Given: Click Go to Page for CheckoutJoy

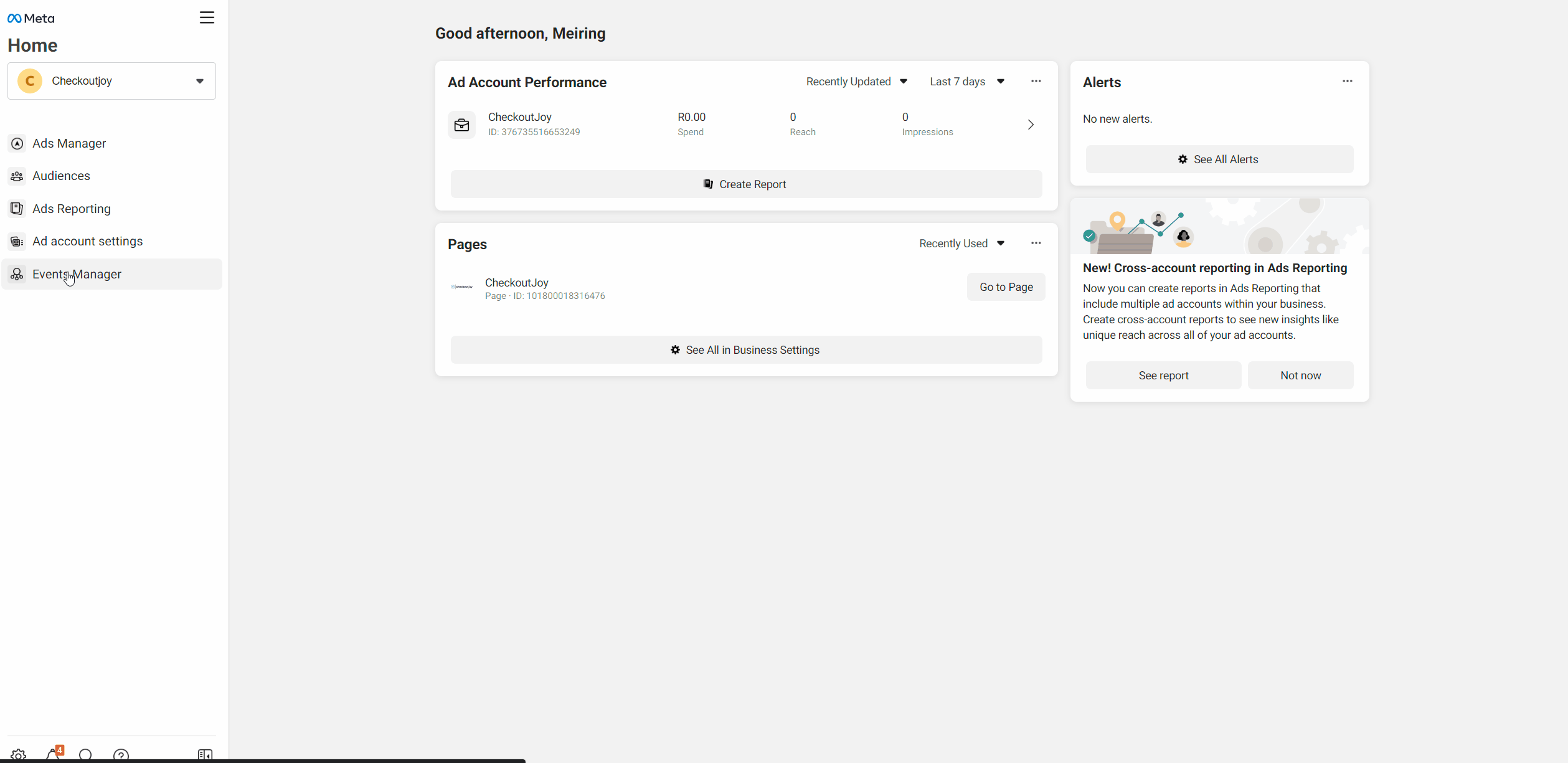Looking at the screenshot, I should [x=1005, y=287].
